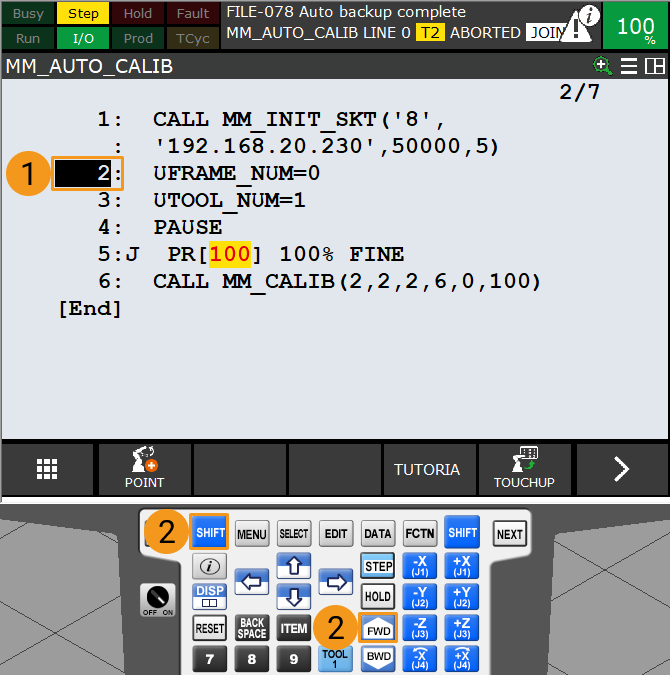Viewport: 670px width, 675px height.
Task: Click the info (i) key on keypad
Action: (x=209, y=566)
